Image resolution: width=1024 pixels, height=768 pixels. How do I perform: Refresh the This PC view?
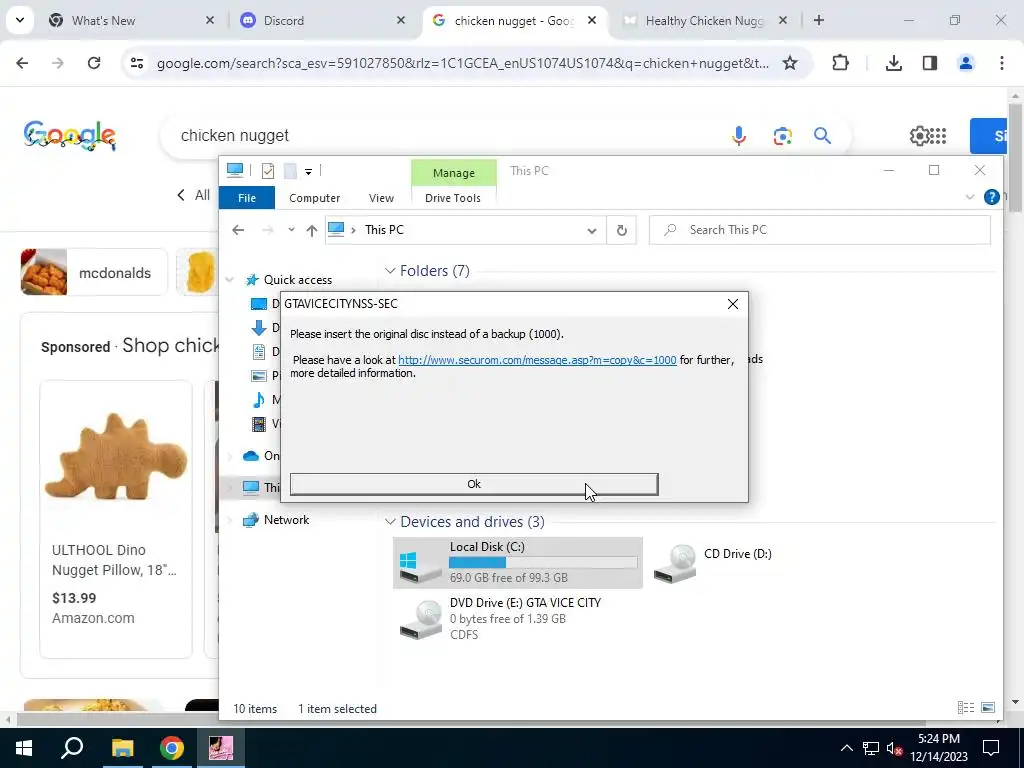pyautogui.click(x=622, y=231)
